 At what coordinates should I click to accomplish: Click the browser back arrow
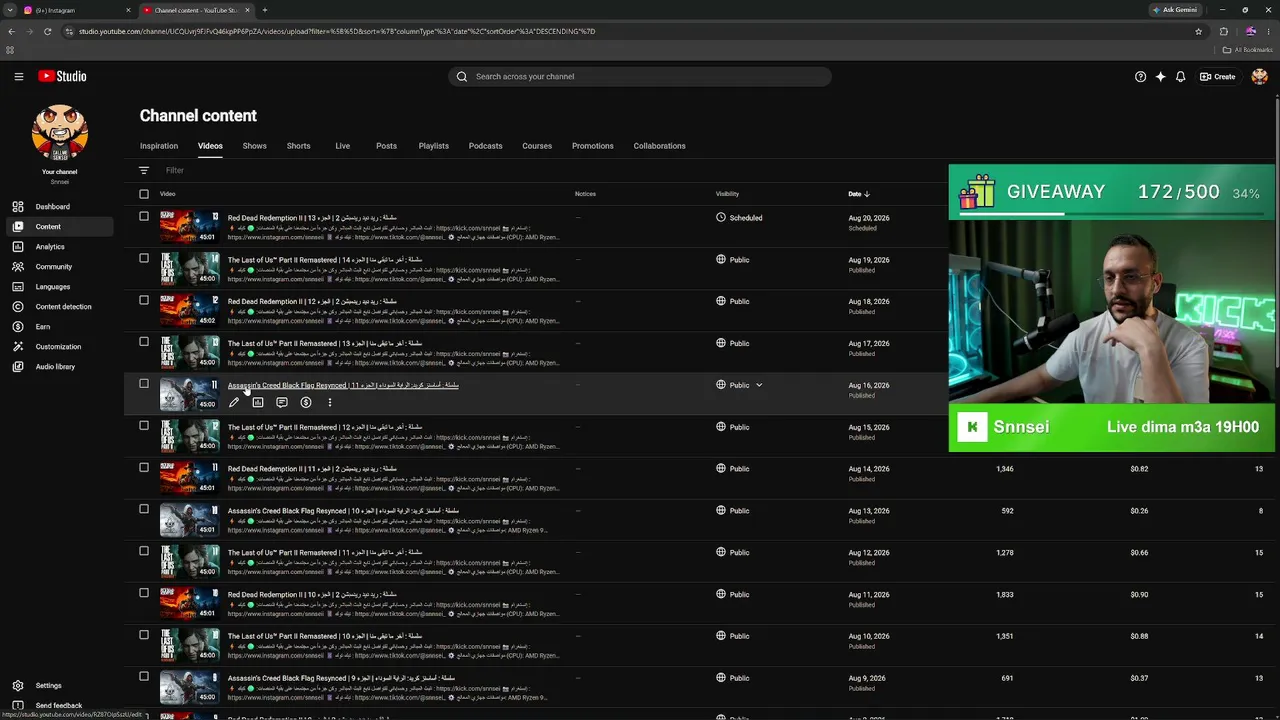tap(12, 31)
